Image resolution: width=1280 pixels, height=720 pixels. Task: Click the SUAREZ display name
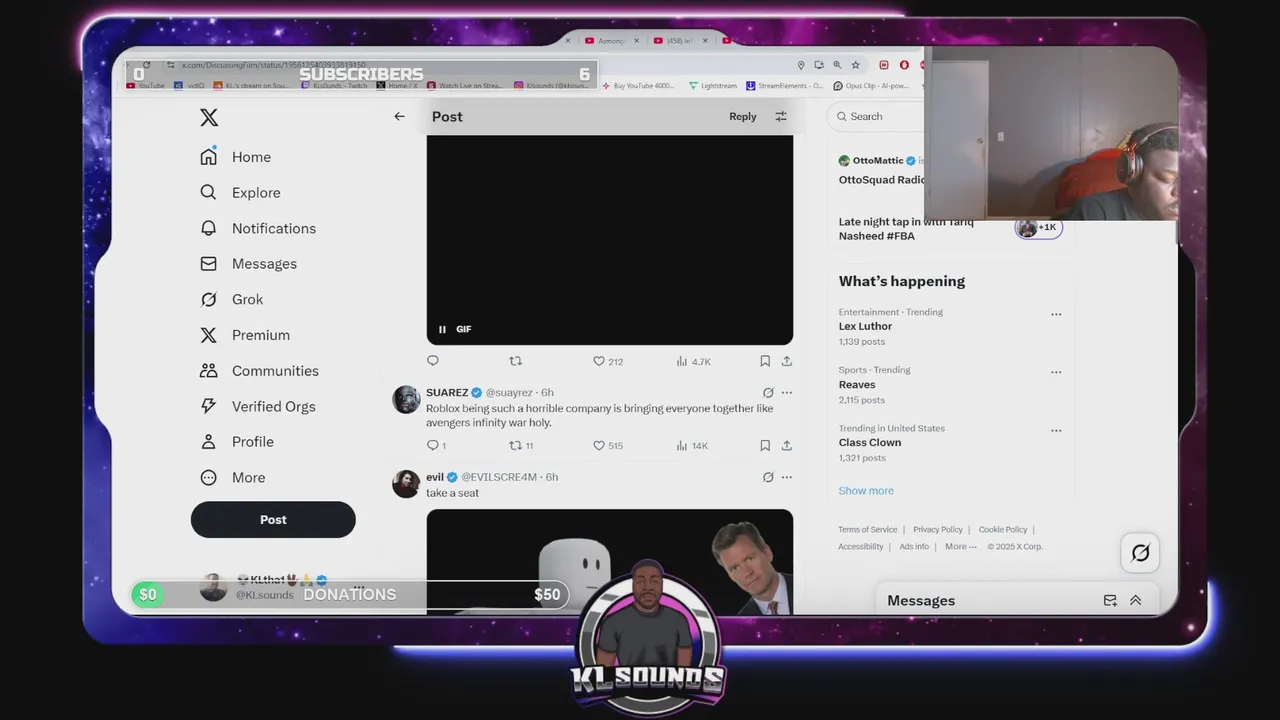pos(447,393)
